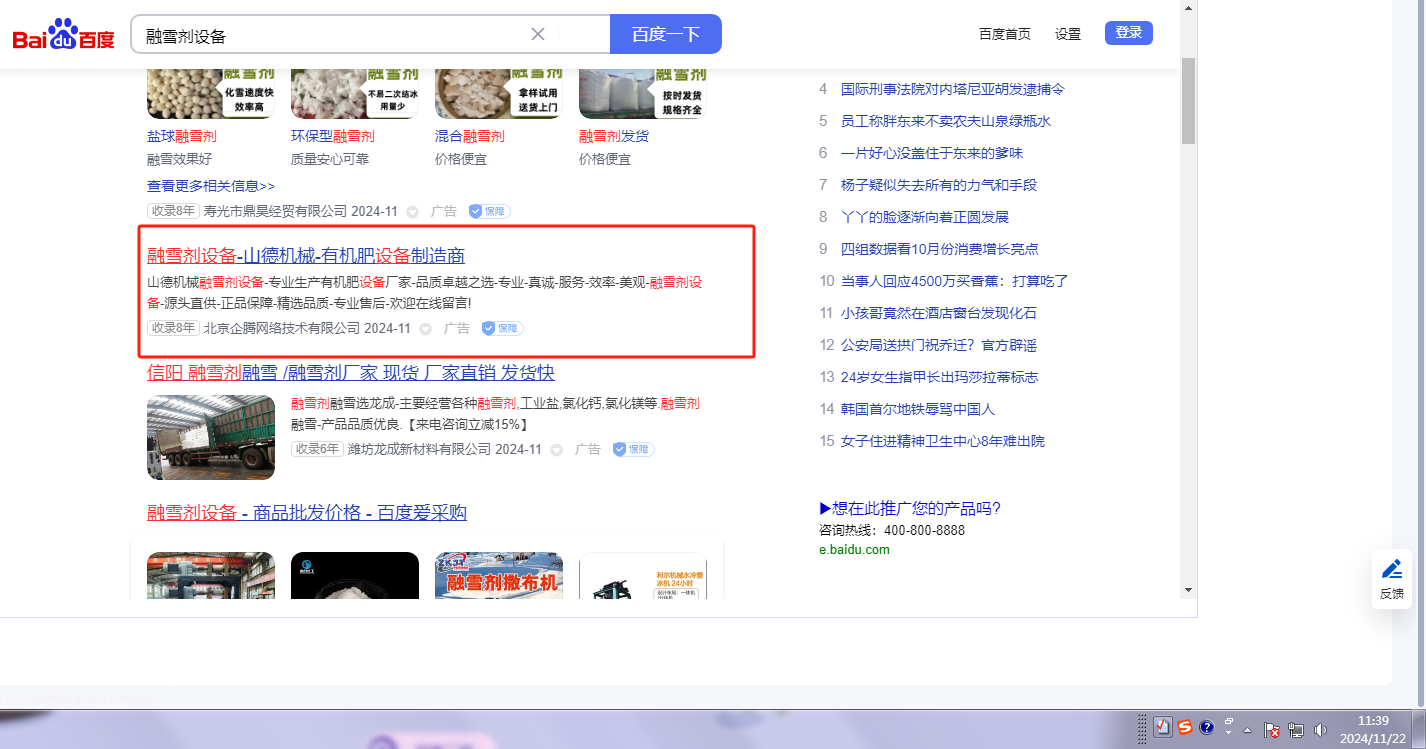Viewport: 1426px width, 749px height.
Task: Expand the dropdown arrow beside 潍坊龙成新材料有限公司 2024-11
Action: coord(556,450)
